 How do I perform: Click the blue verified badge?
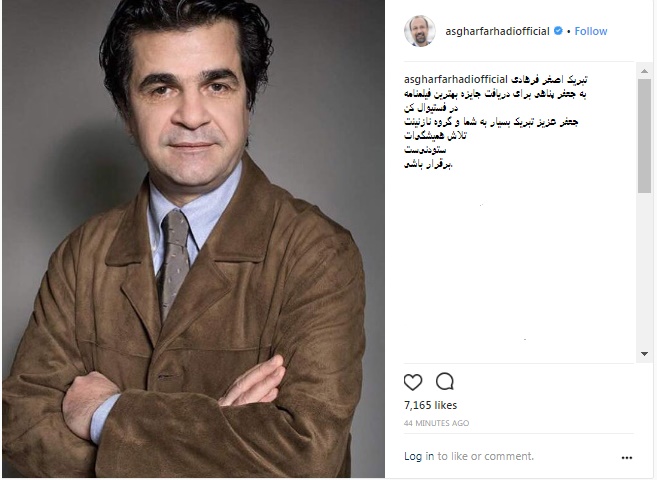(558, 31)
